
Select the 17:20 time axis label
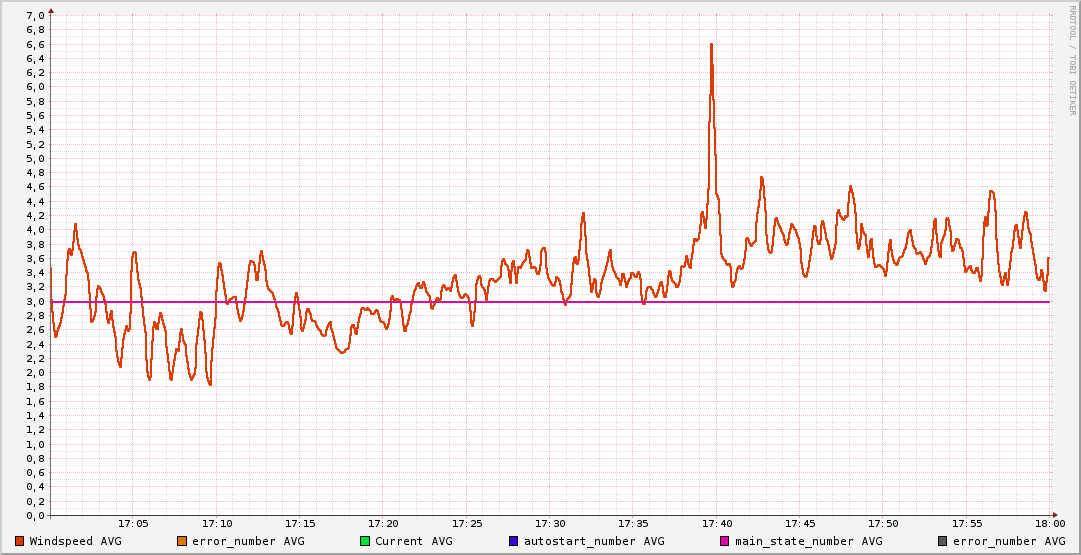383,524
